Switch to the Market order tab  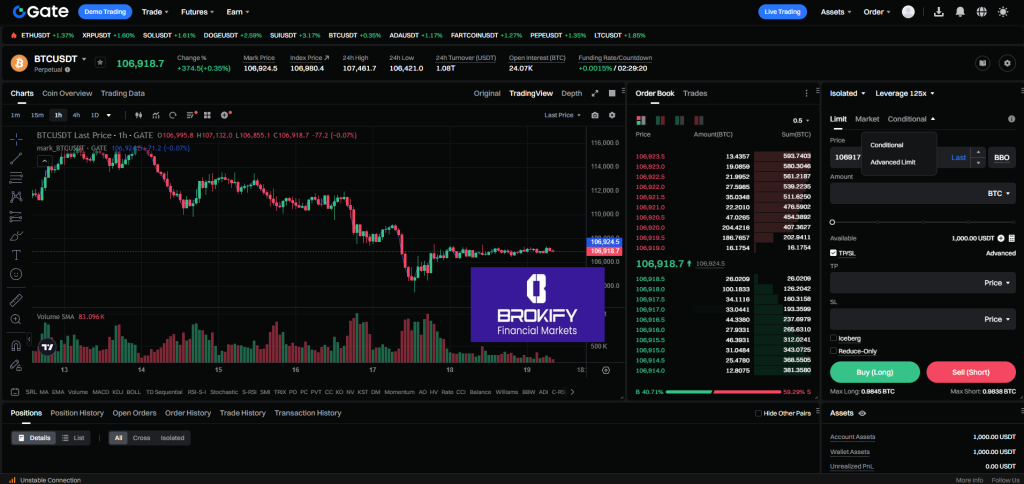[x=867, y=119]
